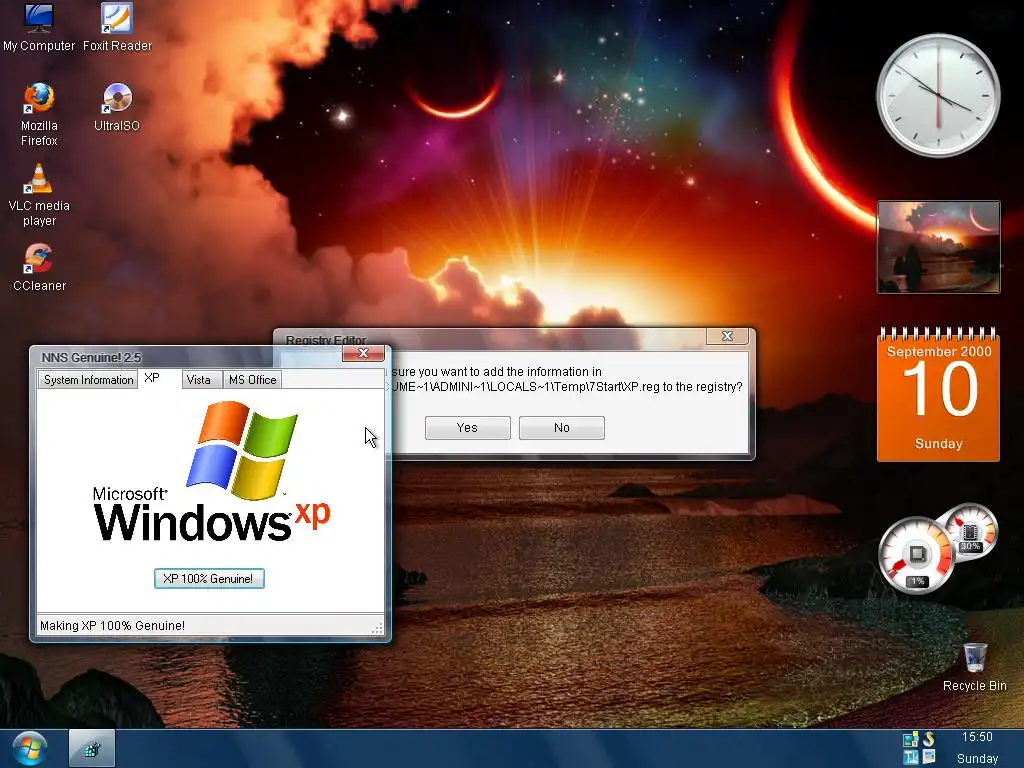
Task: Click the Windows Start orb
Action: pos(29,748)
